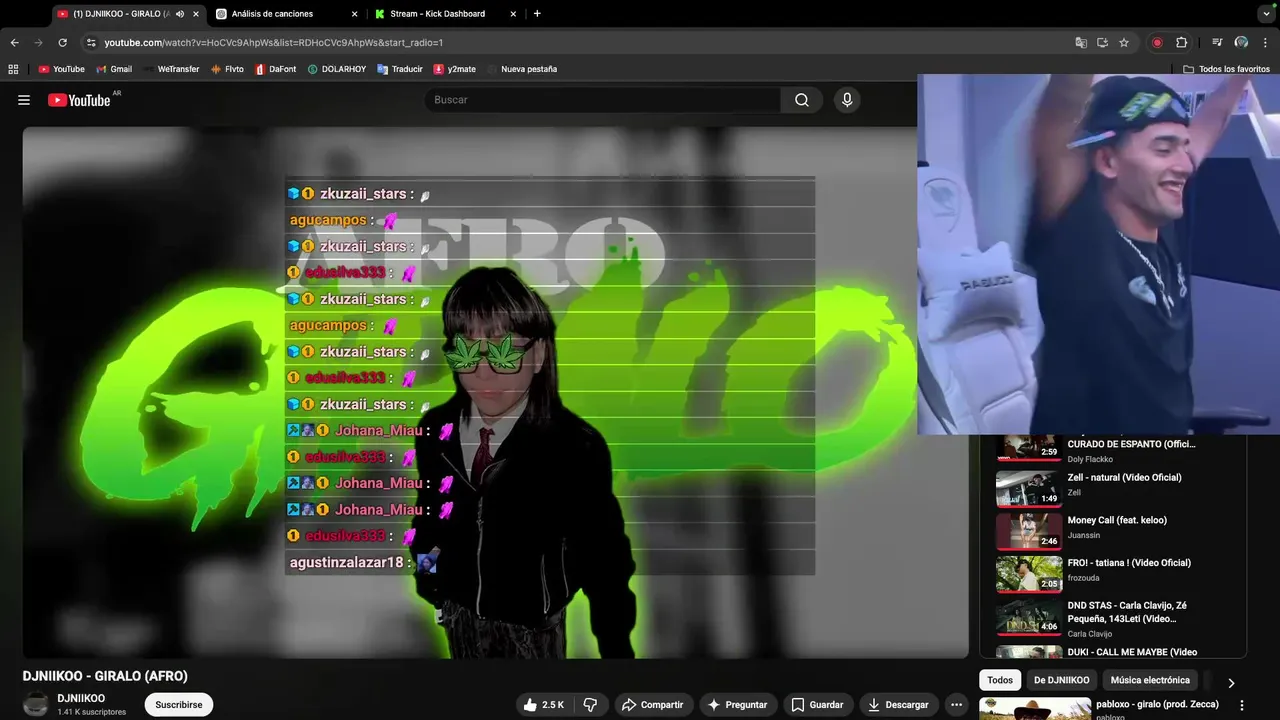
Task: Click the Descargar download button
Action: point(898,705)
